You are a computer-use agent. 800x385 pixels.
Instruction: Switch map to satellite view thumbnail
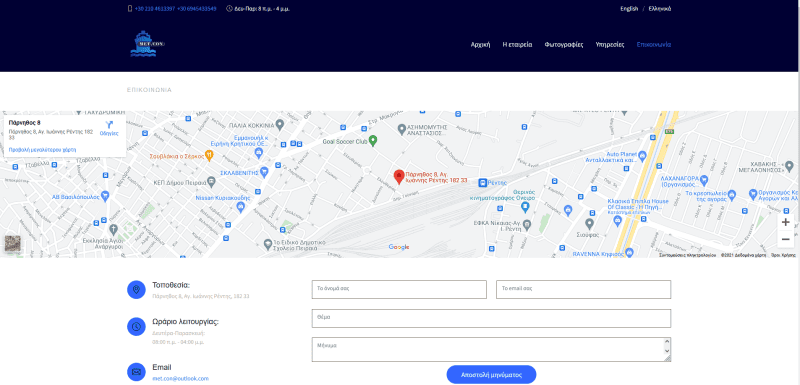[12, 244]
